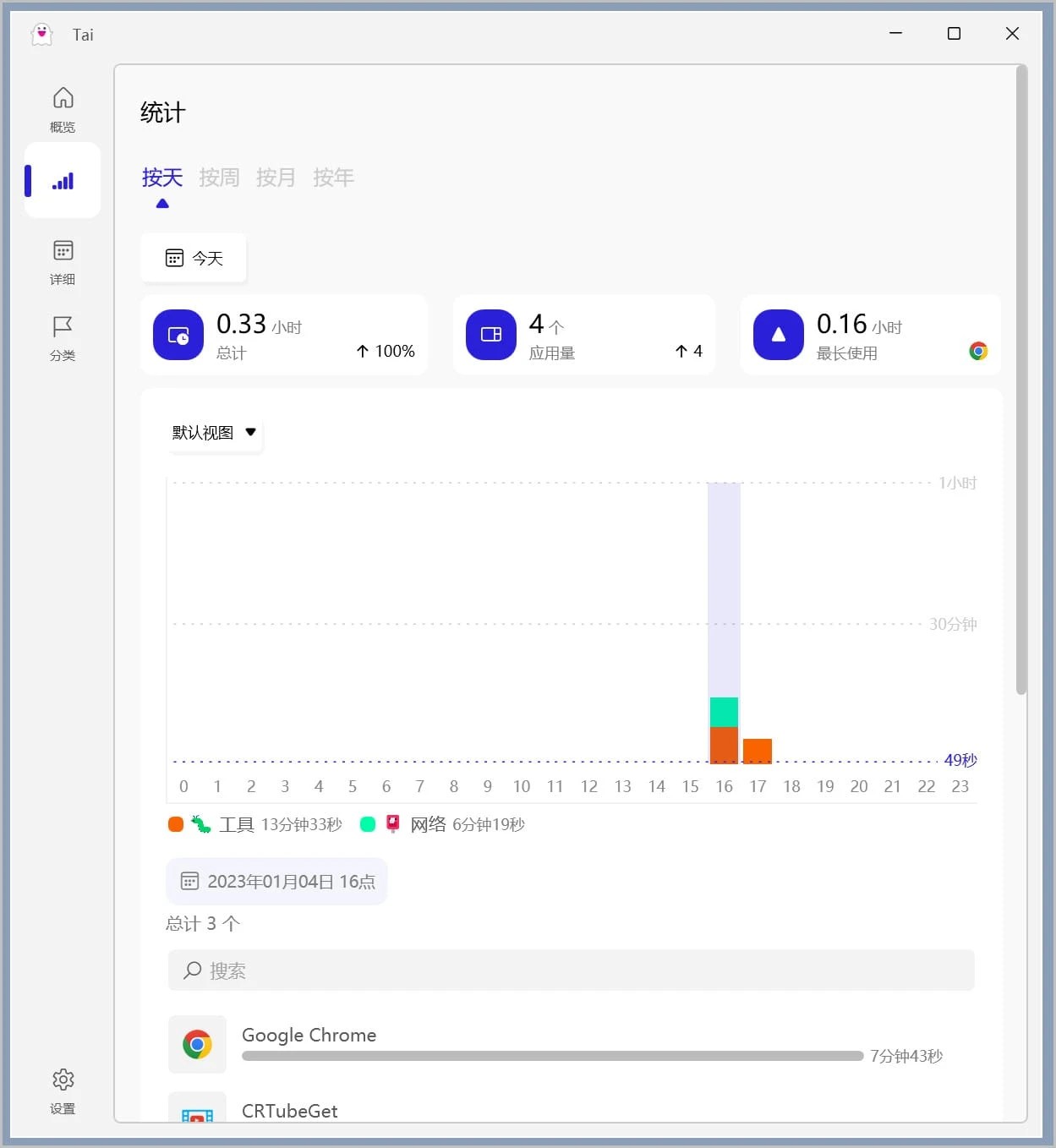Open the 分类 category page
The image size is (1056, 1148).
(x=63, y=338)
